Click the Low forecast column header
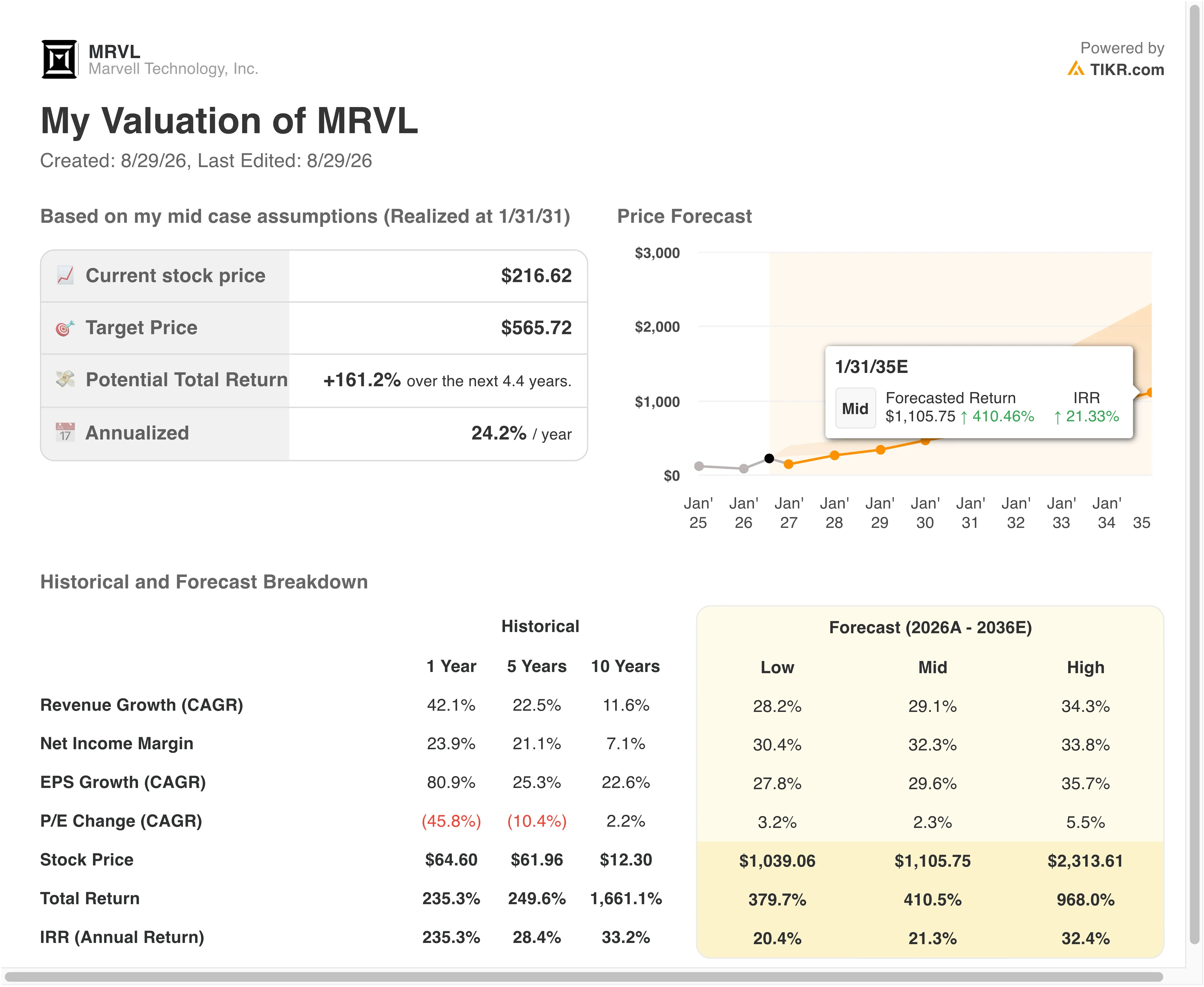The height and width of the screenshot is (987, 1204). tap(777, 667)
